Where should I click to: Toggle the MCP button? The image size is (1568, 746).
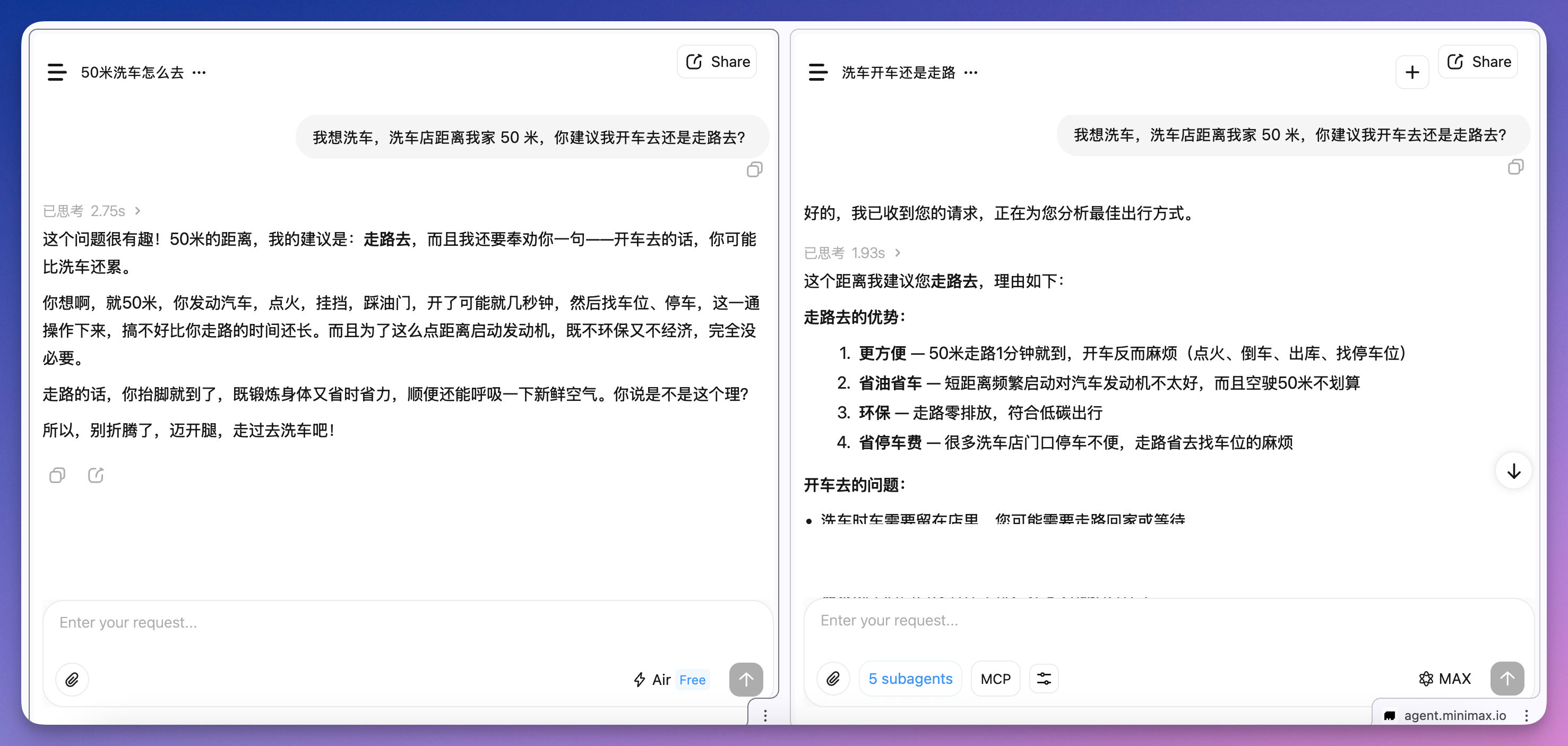(x=995, y=678)
